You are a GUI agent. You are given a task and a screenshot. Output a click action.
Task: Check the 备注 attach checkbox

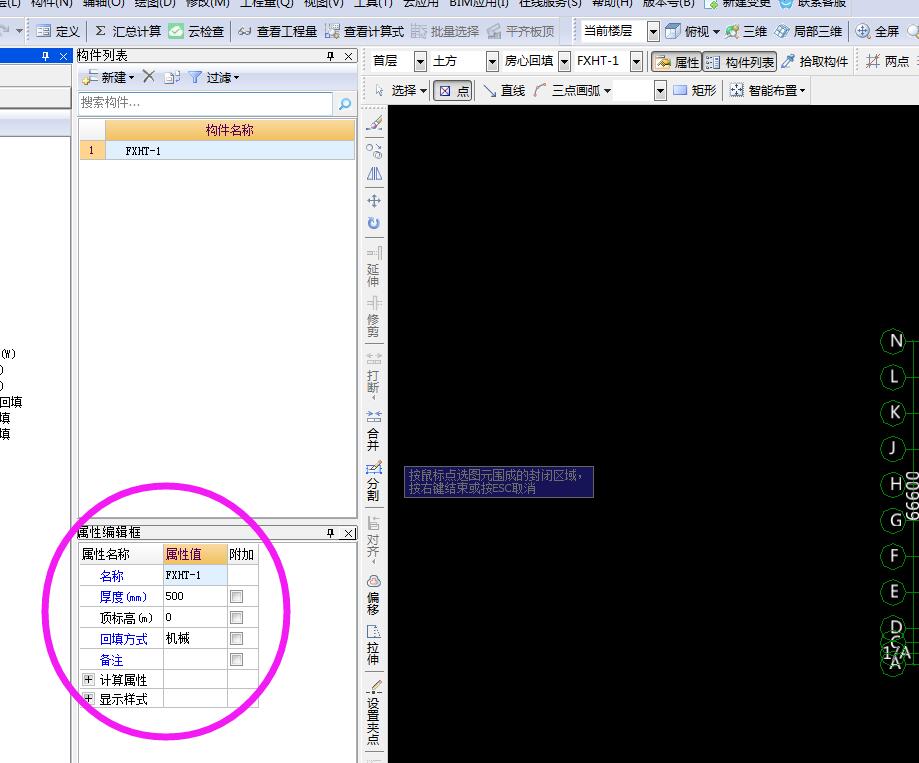[x=237, y=660]
